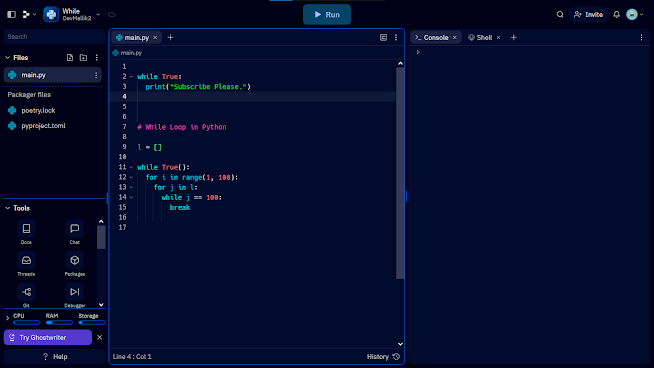Click the CPU usage bar

point(26,323)
